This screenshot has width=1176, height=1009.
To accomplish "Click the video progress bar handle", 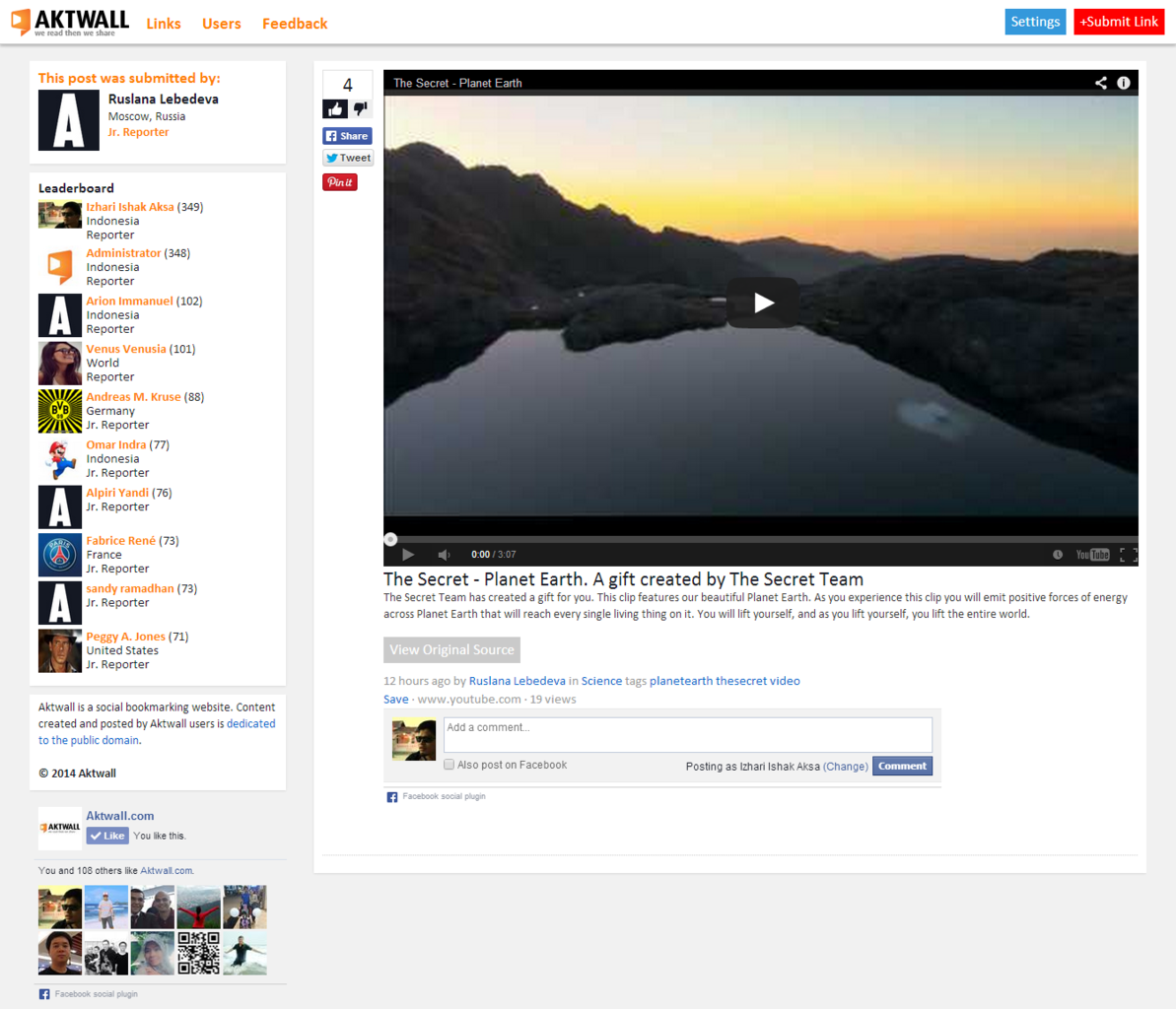I will coord(390,539).
